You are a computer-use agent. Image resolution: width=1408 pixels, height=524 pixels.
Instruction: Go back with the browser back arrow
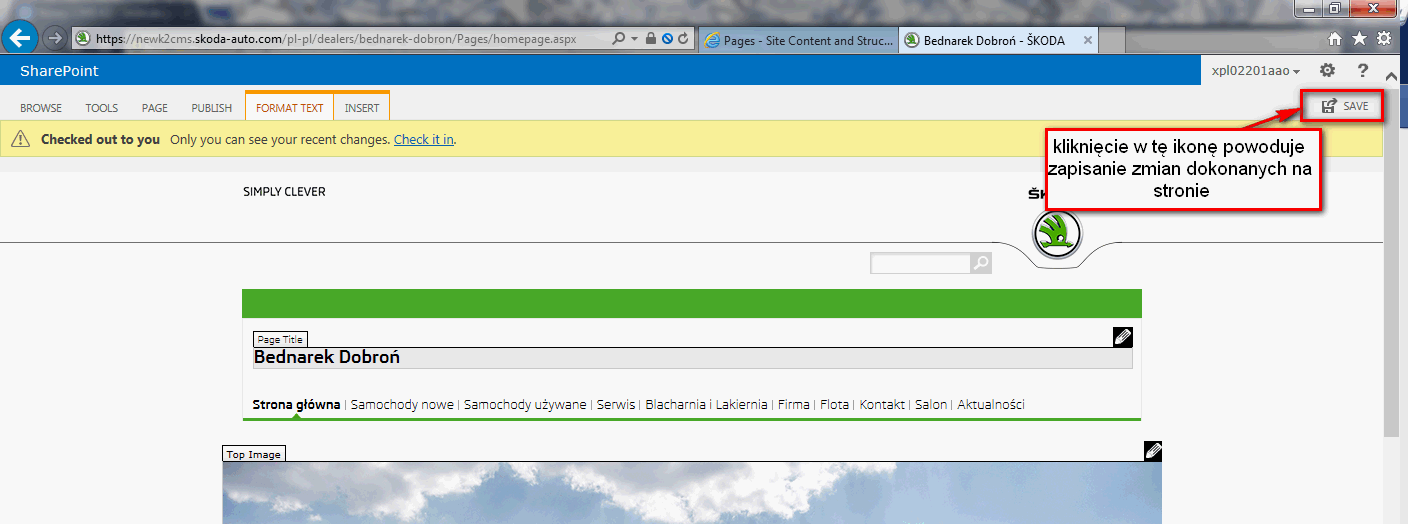(21, 38)
